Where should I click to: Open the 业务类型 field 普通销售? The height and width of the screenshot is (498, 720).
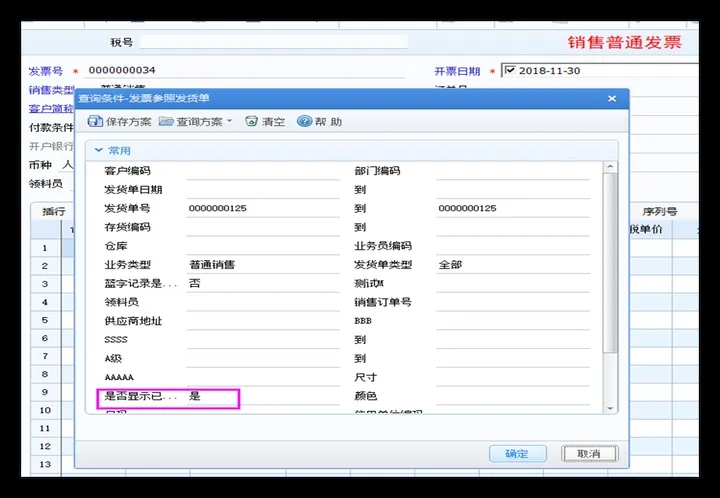click(263, 265)
